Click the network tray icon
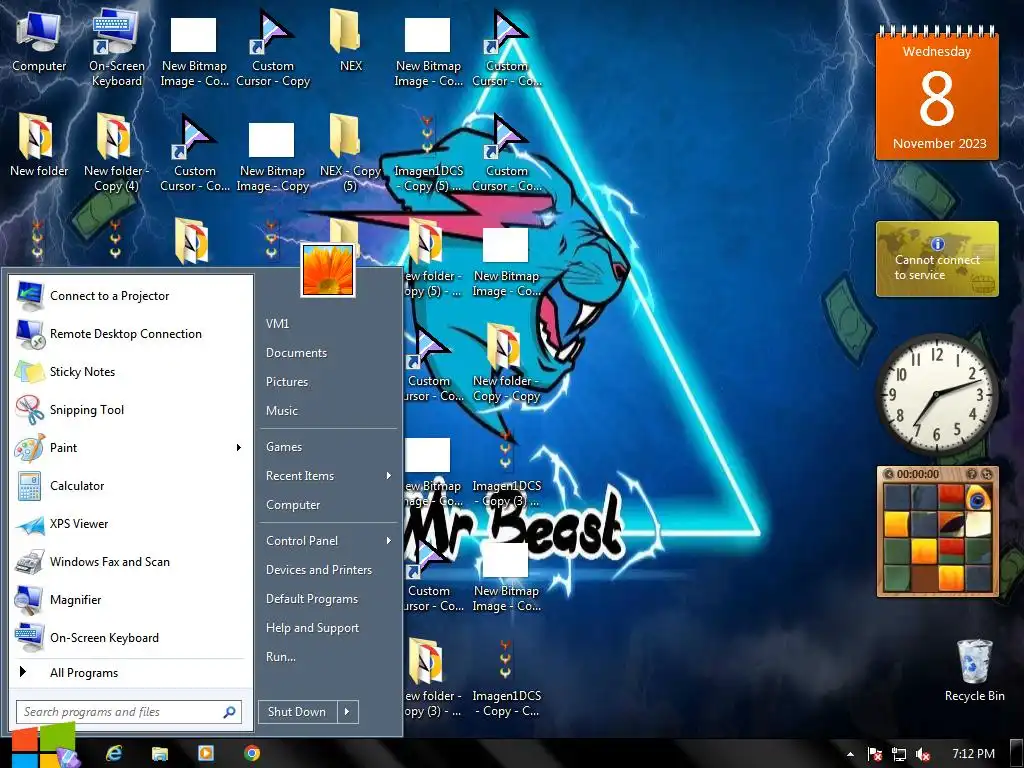Screen dimensions: 1024x768 [899, 754]
